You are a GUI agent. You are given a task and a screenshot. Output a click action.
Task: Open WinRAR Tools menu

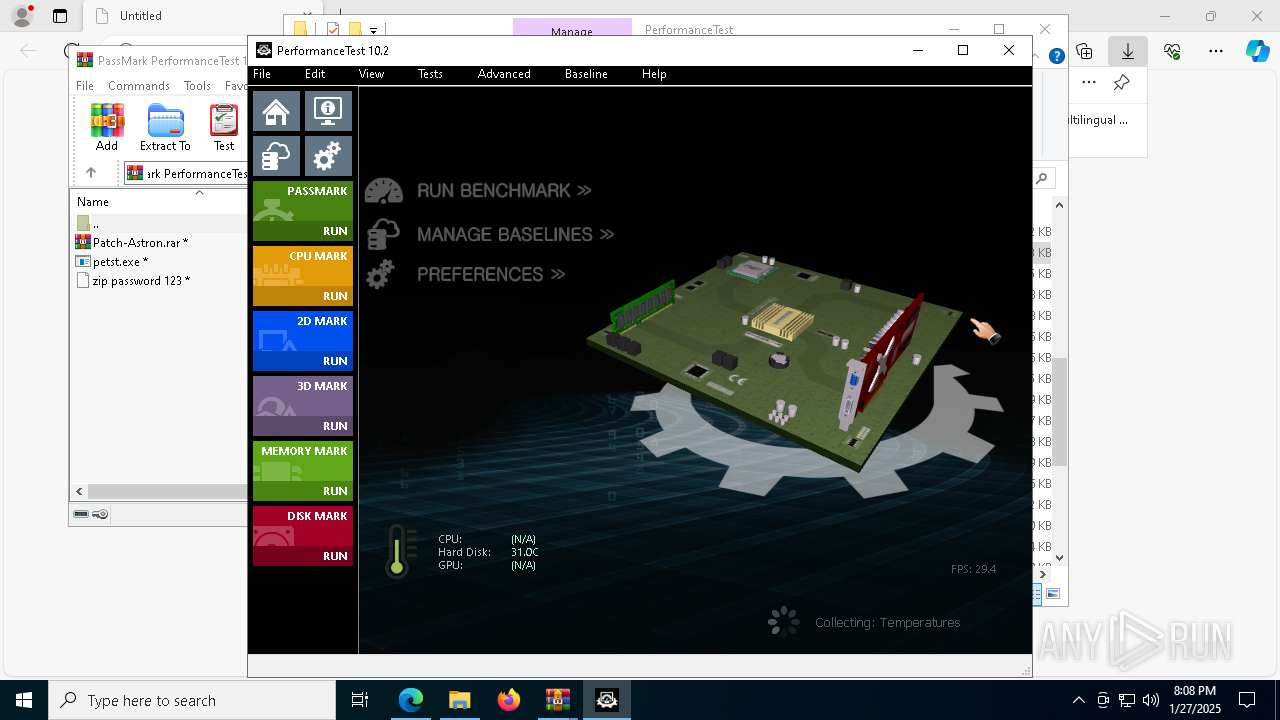pos(197,86)
